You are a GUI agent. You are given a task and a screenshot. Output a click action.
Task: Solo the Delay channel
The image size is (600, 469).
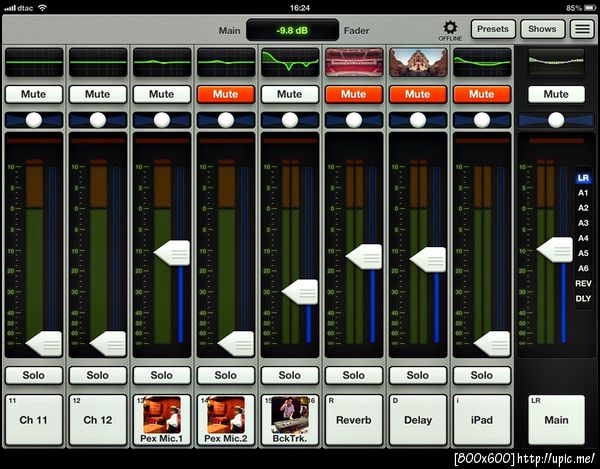[418, 375]
